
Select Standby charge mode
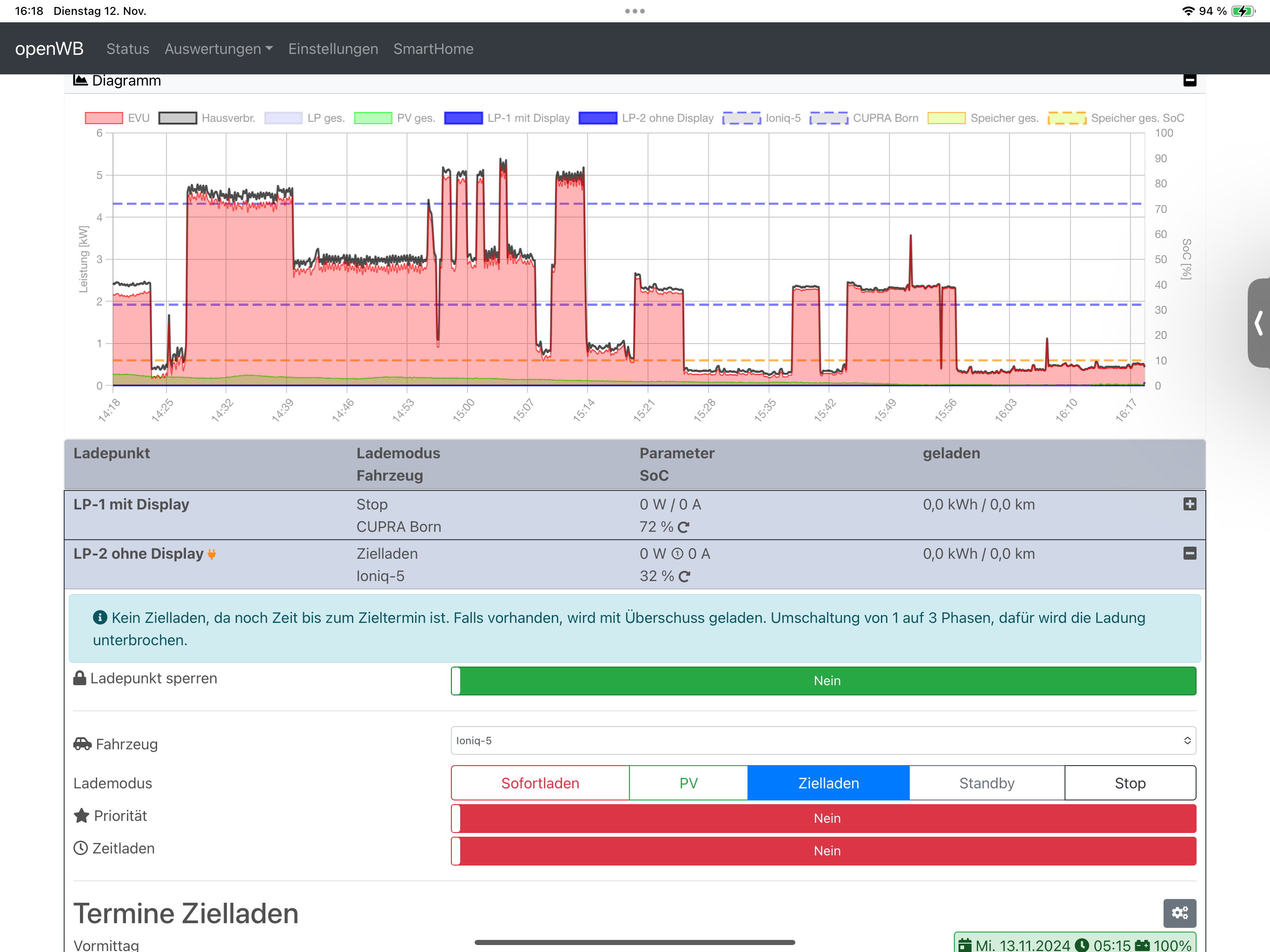[986, 783]
